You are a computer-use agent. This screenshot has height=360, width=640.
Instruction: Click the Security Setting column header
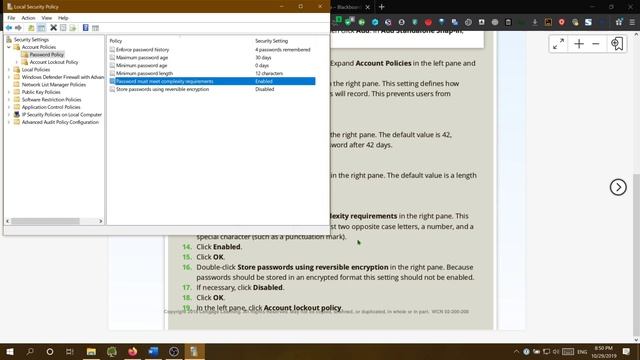271,41
